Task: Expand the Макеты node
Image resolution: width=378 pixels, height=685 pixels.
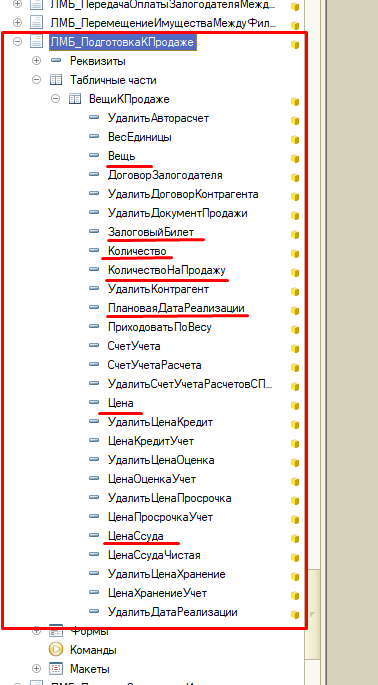Action: tap(36, 669)
